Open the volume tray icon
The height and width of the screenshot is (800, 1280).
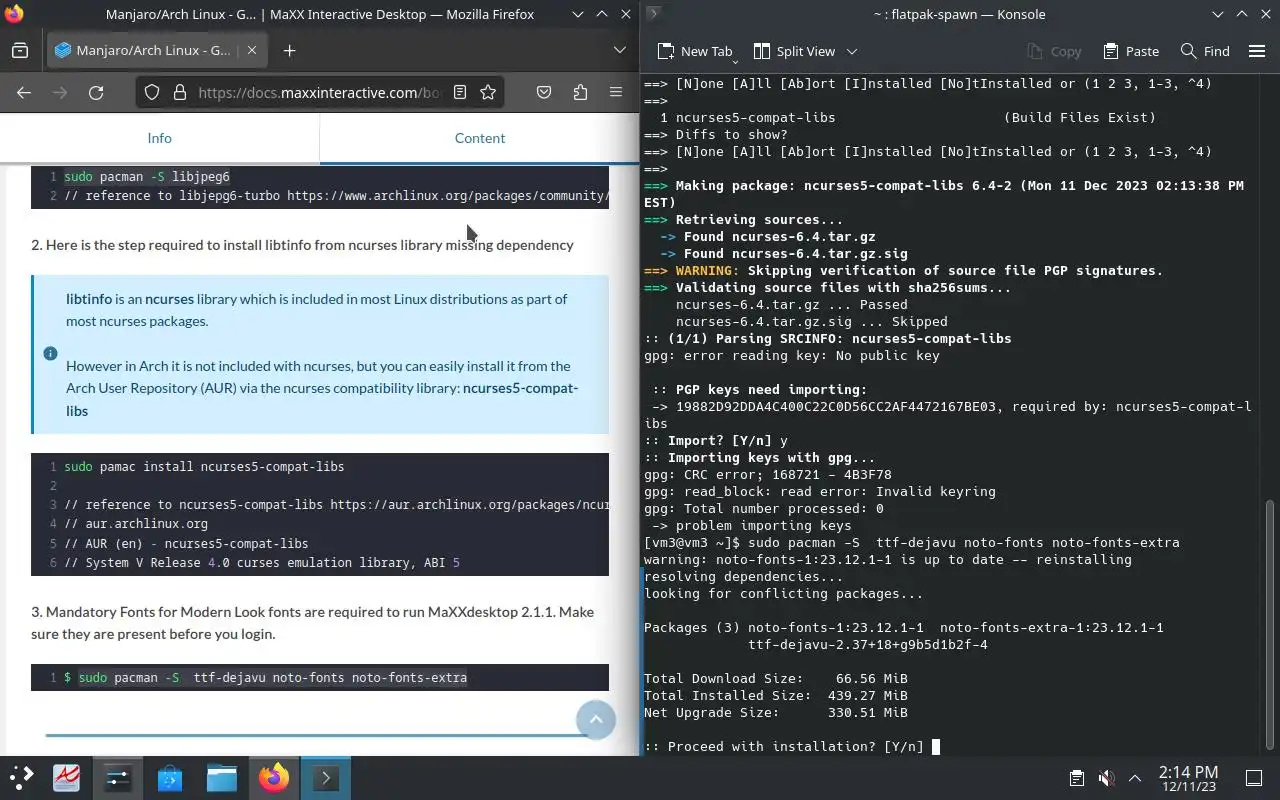click(1106, 778)
